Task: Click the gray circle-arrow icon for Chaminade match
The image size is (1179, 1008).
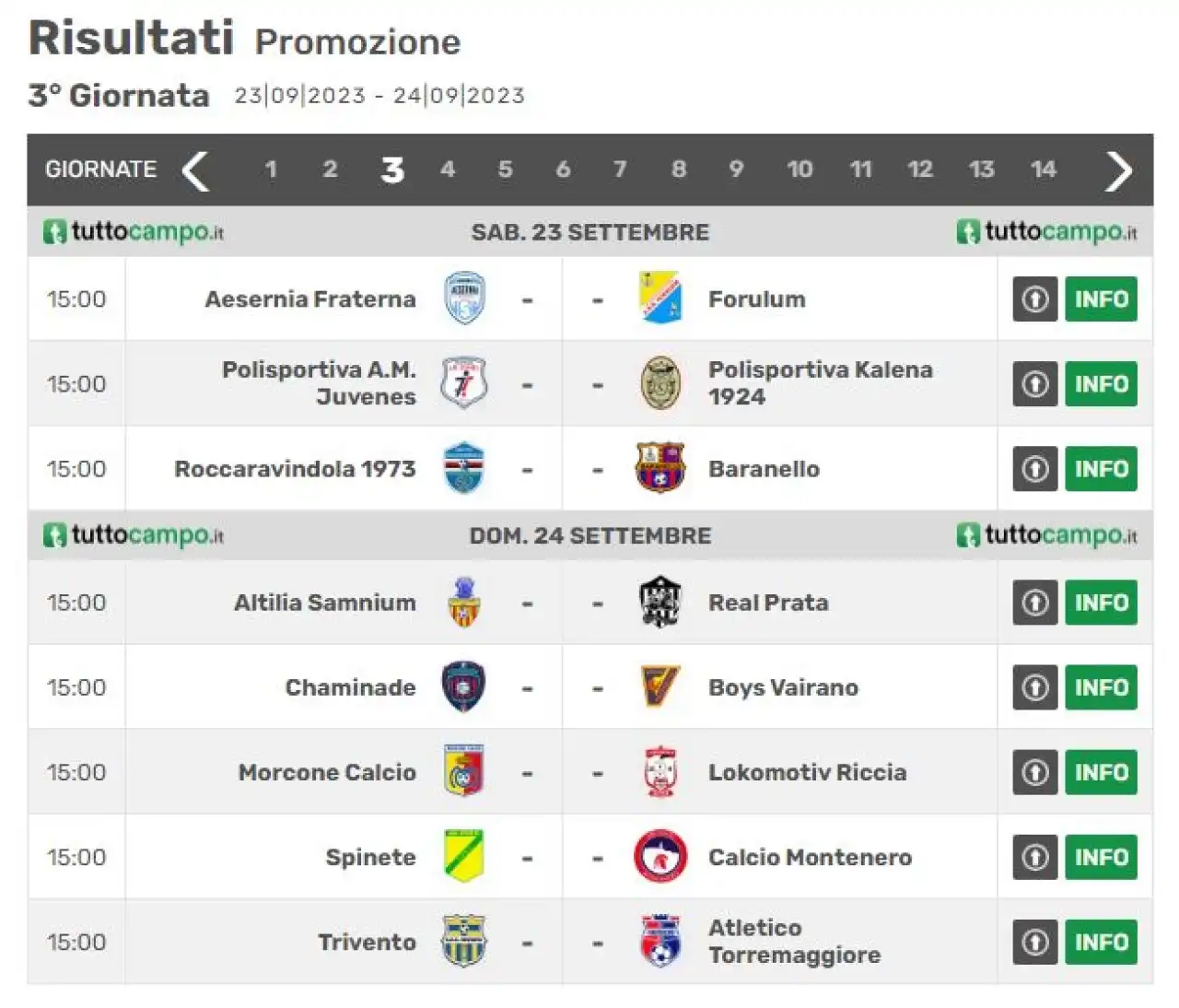Action: coord(1035,687)
